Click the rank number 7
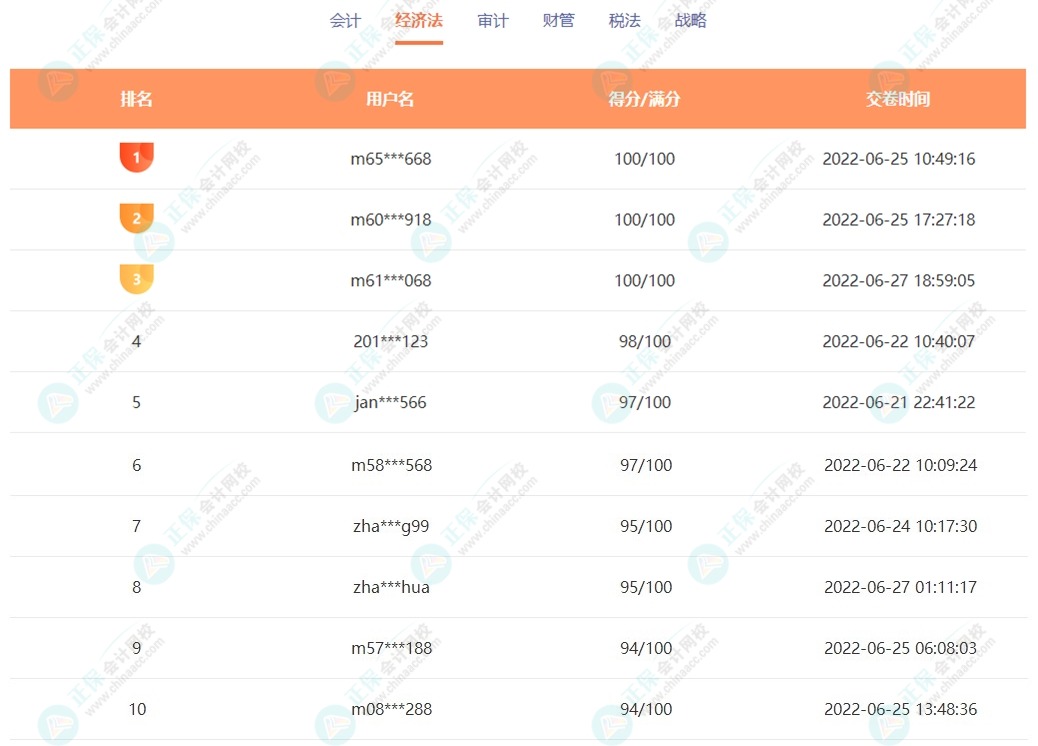Image resolution: width=1038 pixels, height=746 pixels. [x=136, y=526]
